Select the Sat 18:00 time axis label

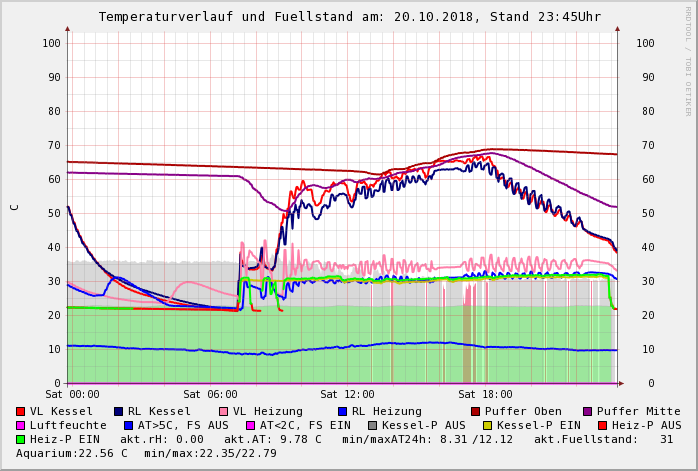pyautogui.click(x=485, y=395)
